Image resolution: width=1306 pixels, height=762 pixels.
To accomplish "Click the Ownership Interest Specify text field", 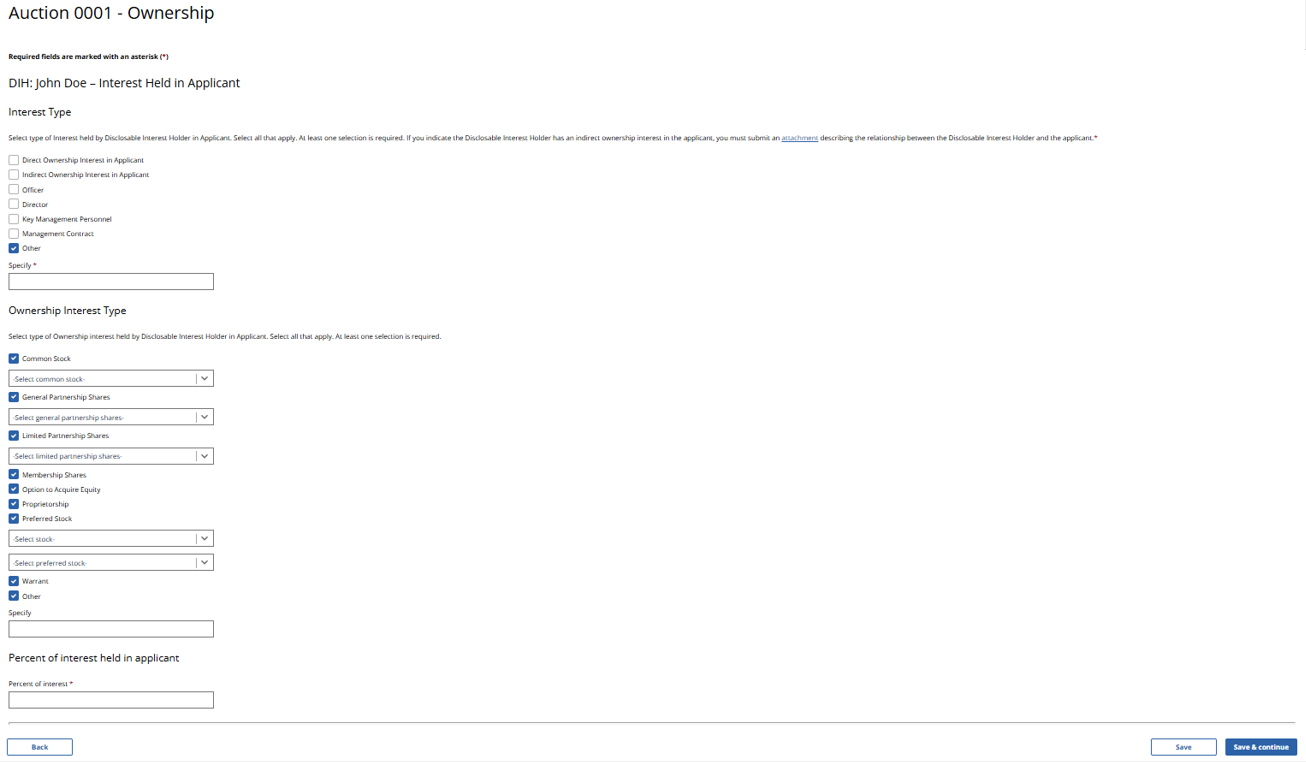I will [111, 629].
